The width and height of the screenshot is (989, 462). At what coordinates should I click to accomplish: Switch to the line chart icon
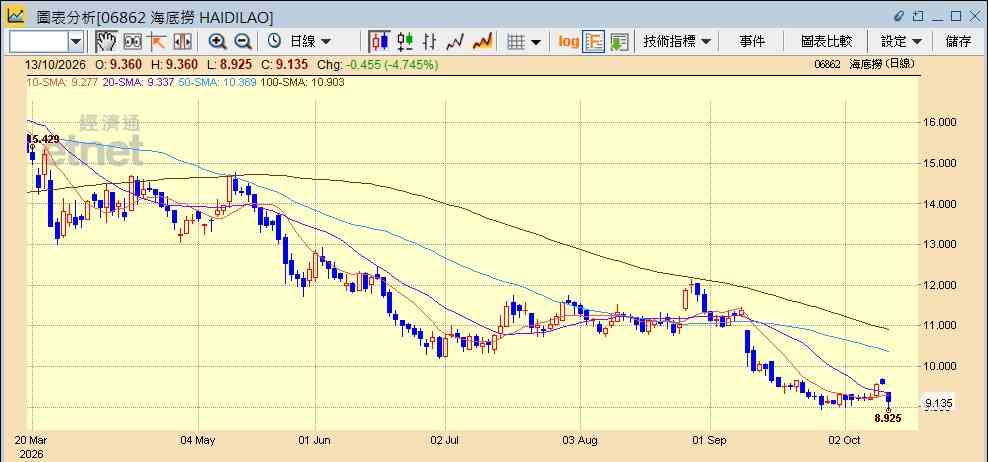tap(455, 42)
